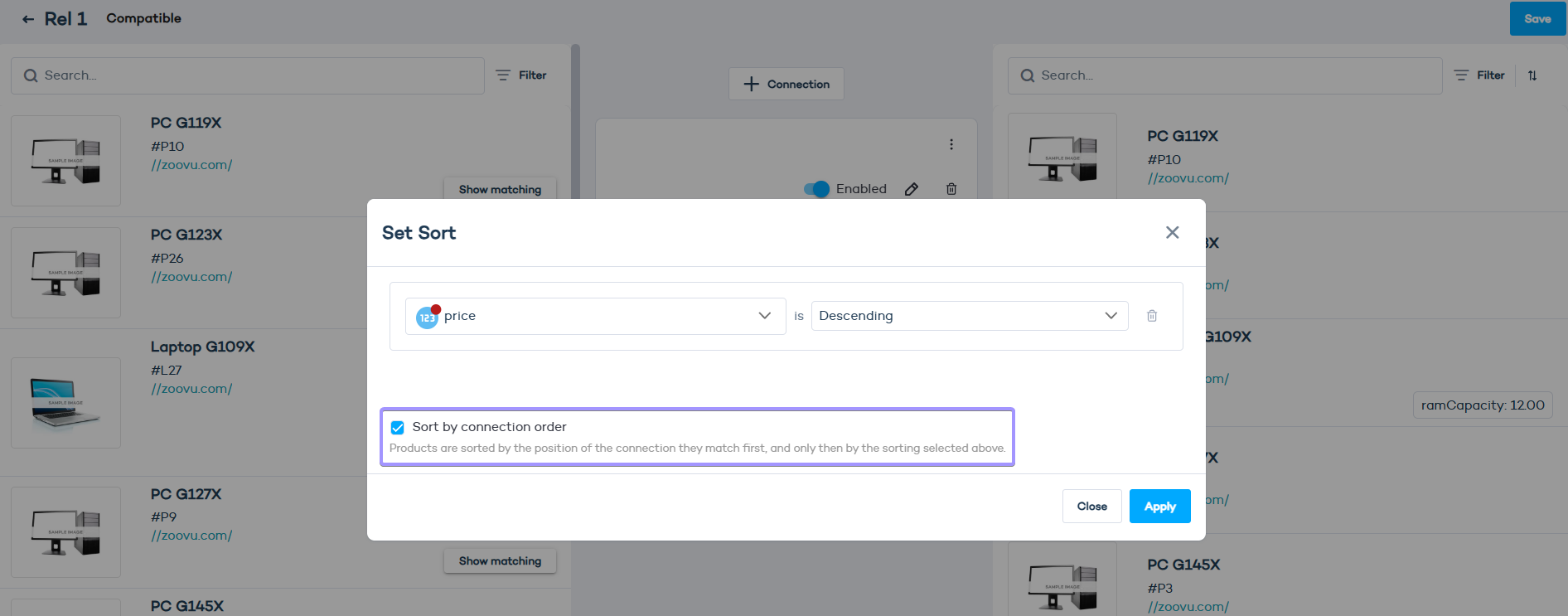This screenshot has width=1568, height=616.
Task: Open zoovu.com link under Laptop G109X
Action: pyautogui.click(x=191, y=389)
